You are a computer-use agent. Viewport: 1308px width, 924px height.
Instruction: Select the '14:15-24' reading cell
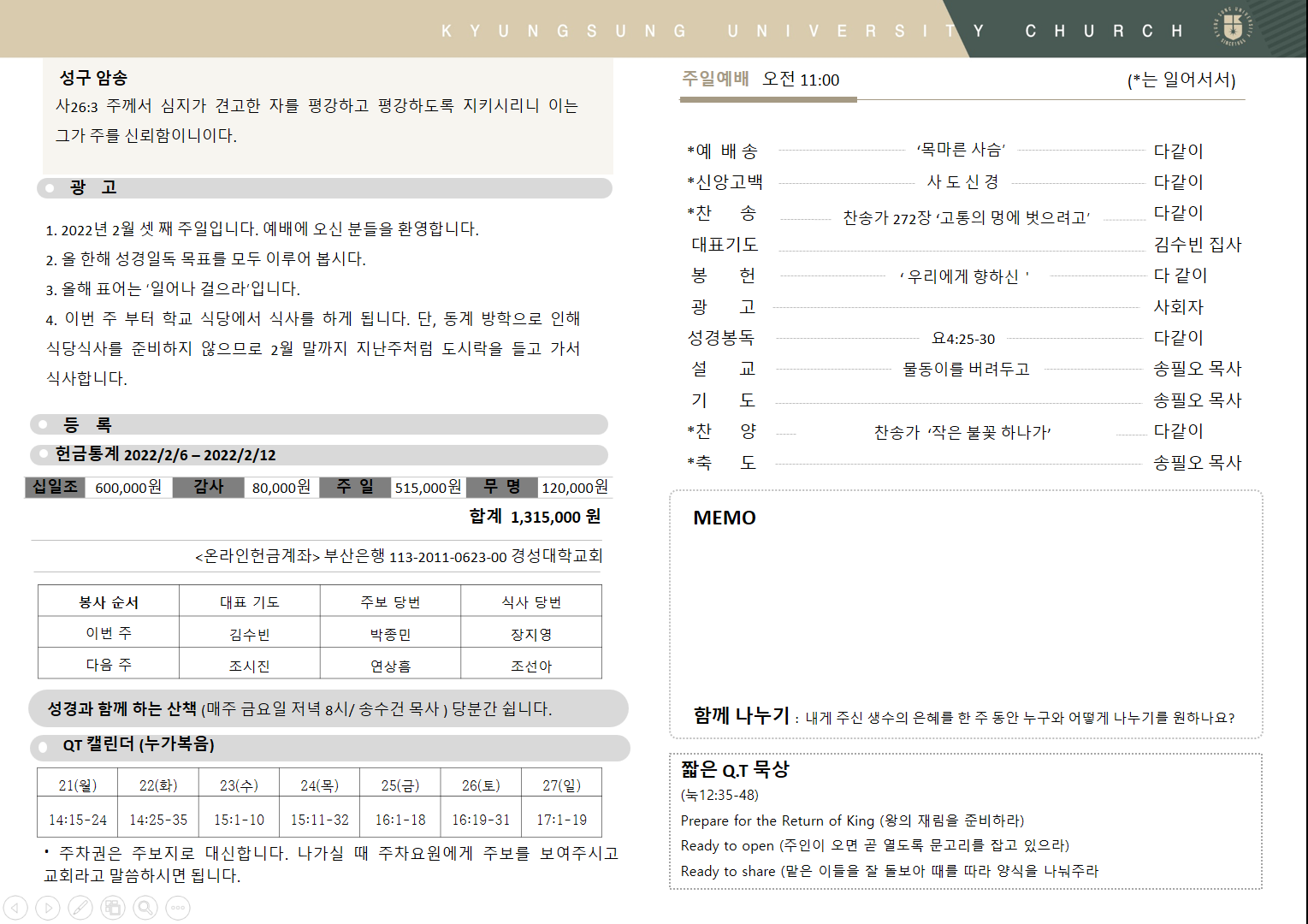tap(78, 819)
